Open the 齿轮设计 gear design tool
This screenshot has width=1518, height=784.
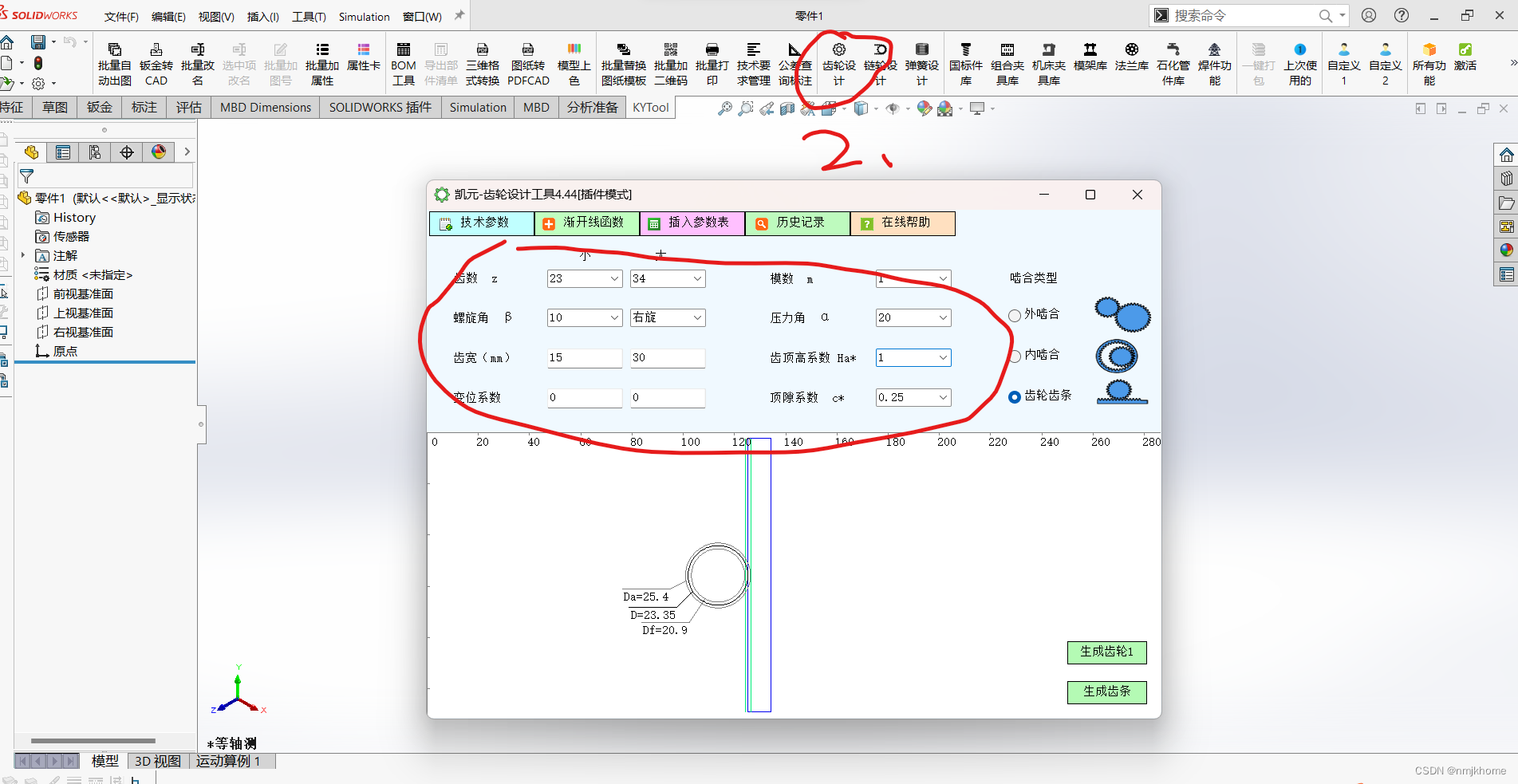click(838, 62)
